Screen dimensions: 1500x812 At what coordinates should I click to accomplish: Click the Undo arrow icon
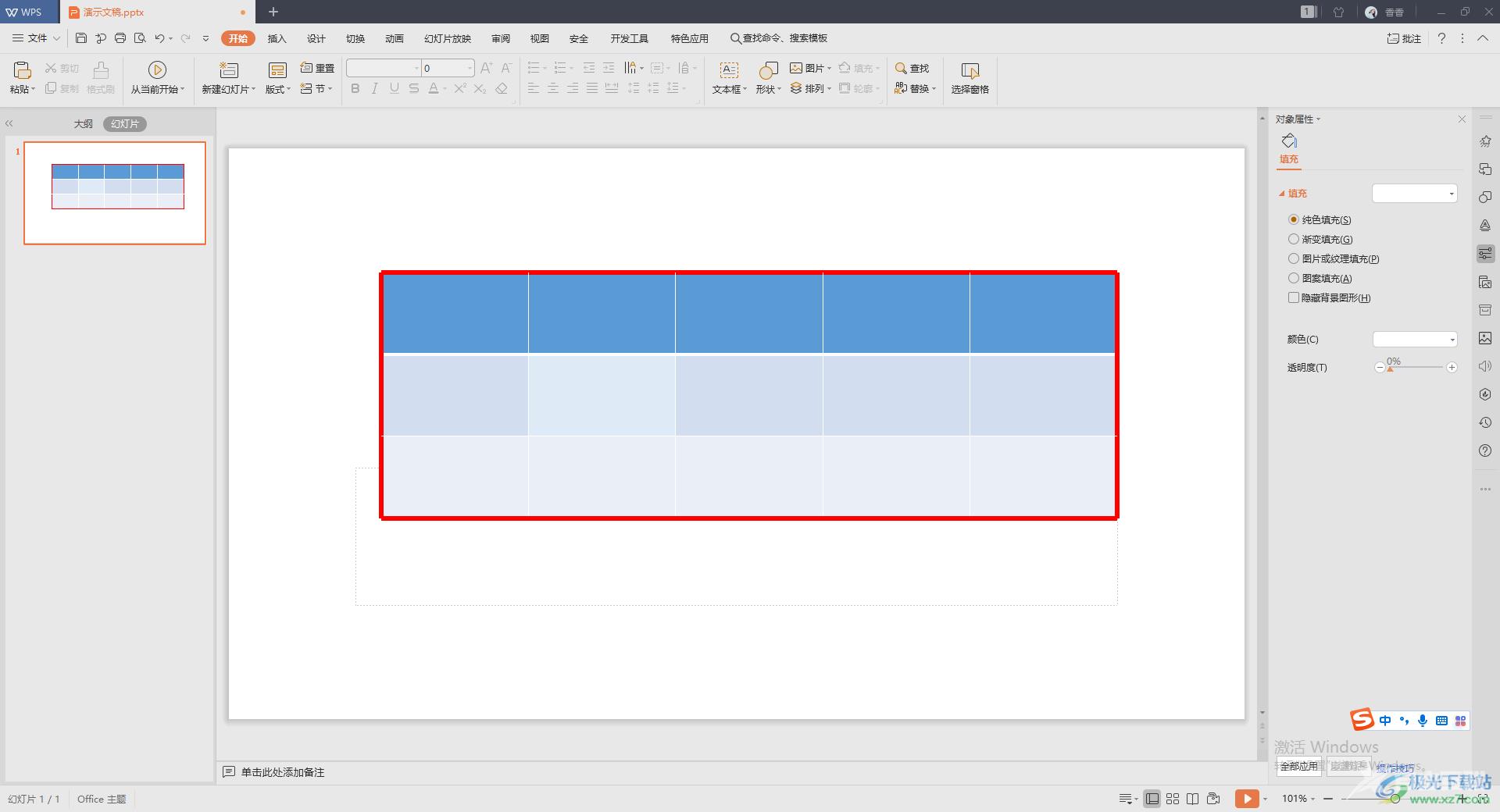click(x=159, y=38)
